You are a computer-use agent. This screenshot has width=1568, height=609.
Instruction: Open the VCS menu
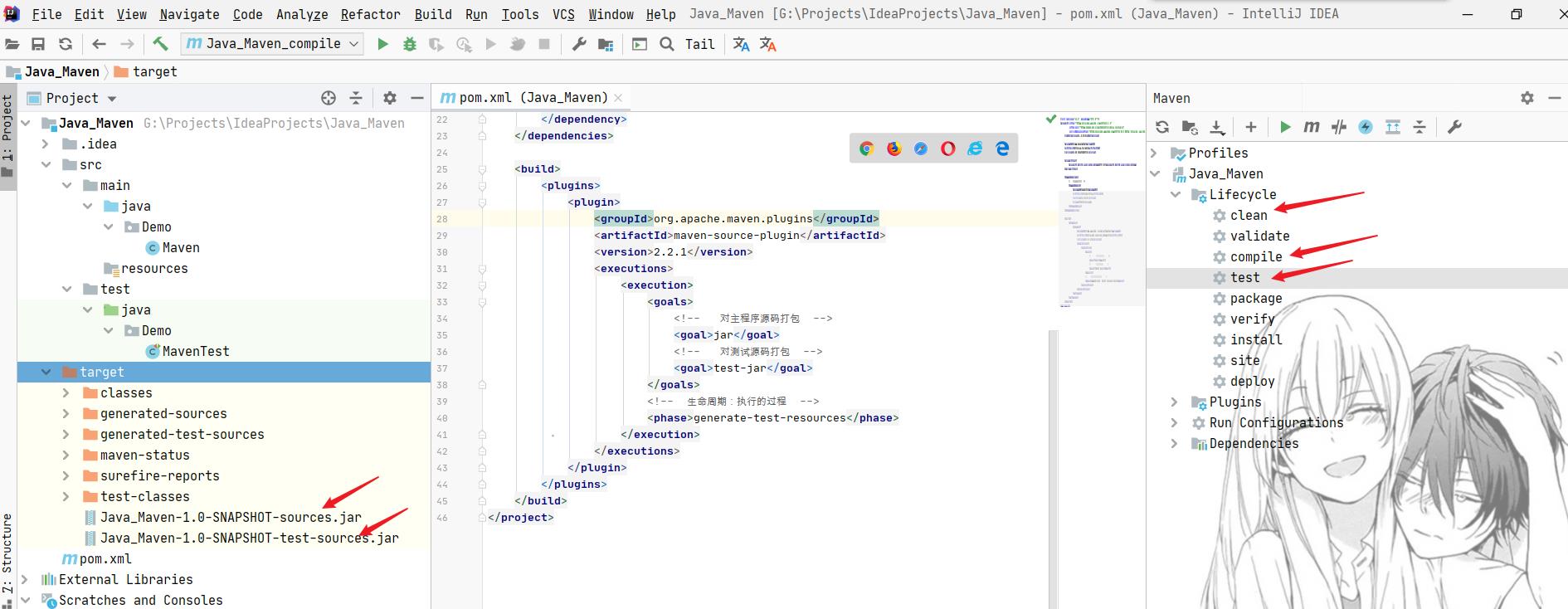[x=563, y=14]
